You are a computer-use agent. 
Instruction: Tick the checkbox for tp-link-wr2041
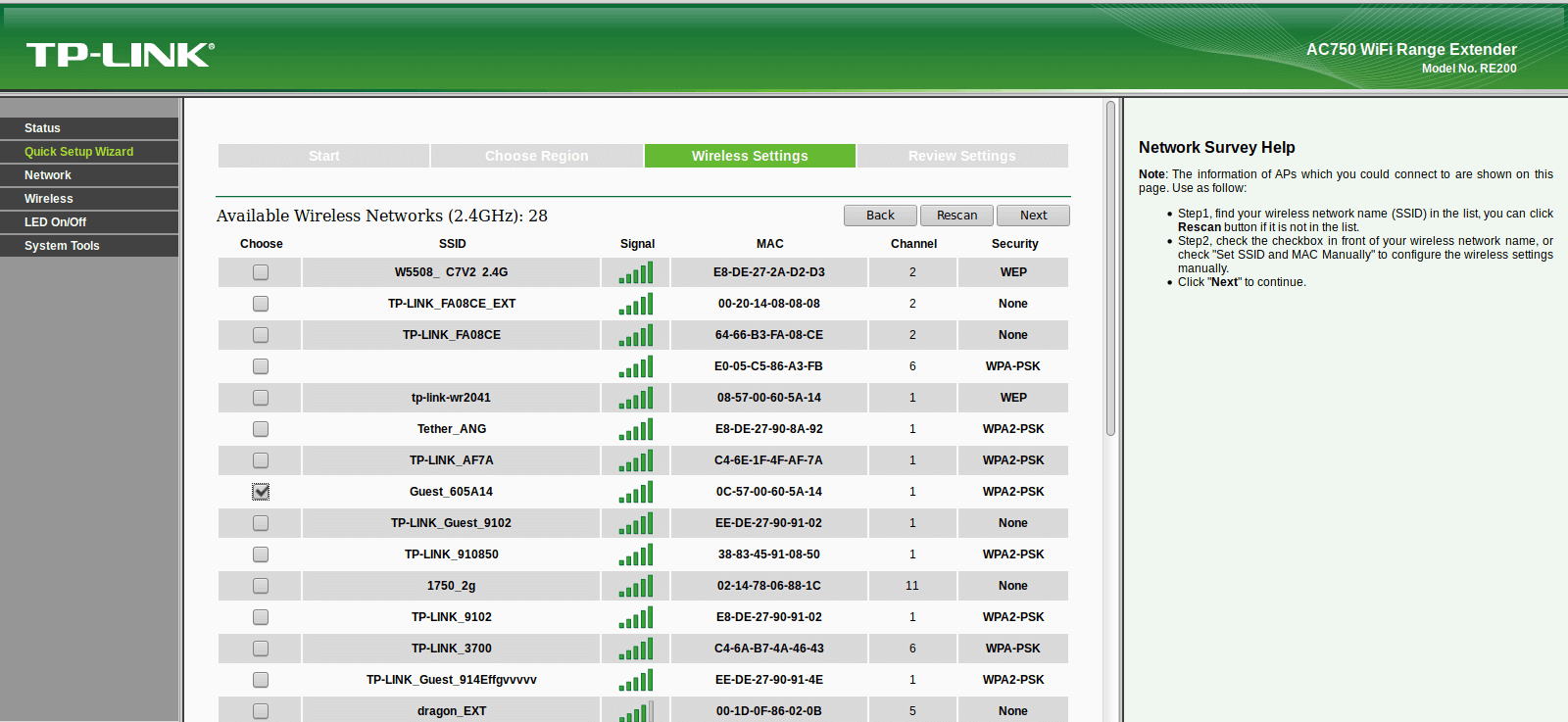click(x=261, y=398)
